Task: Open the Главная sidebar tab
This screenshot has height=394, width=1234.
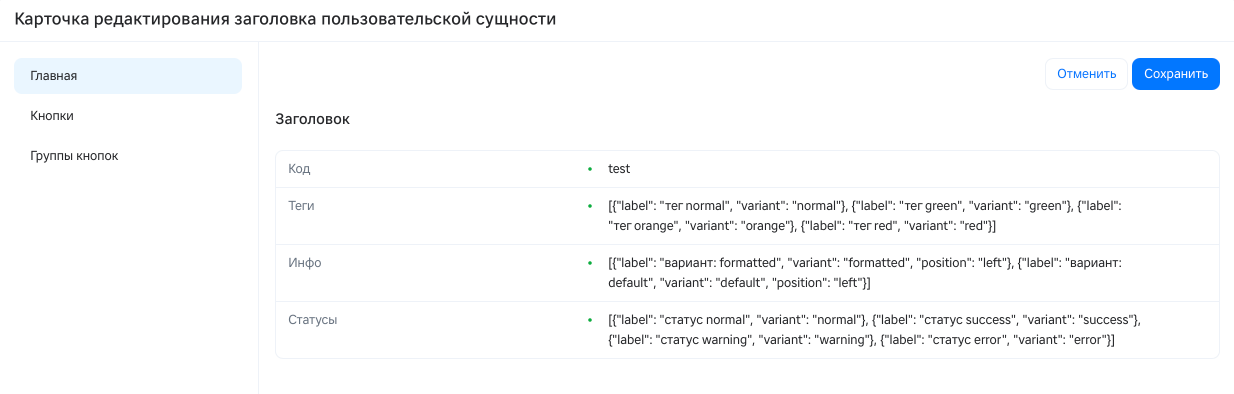Action: tap(128, 76)
